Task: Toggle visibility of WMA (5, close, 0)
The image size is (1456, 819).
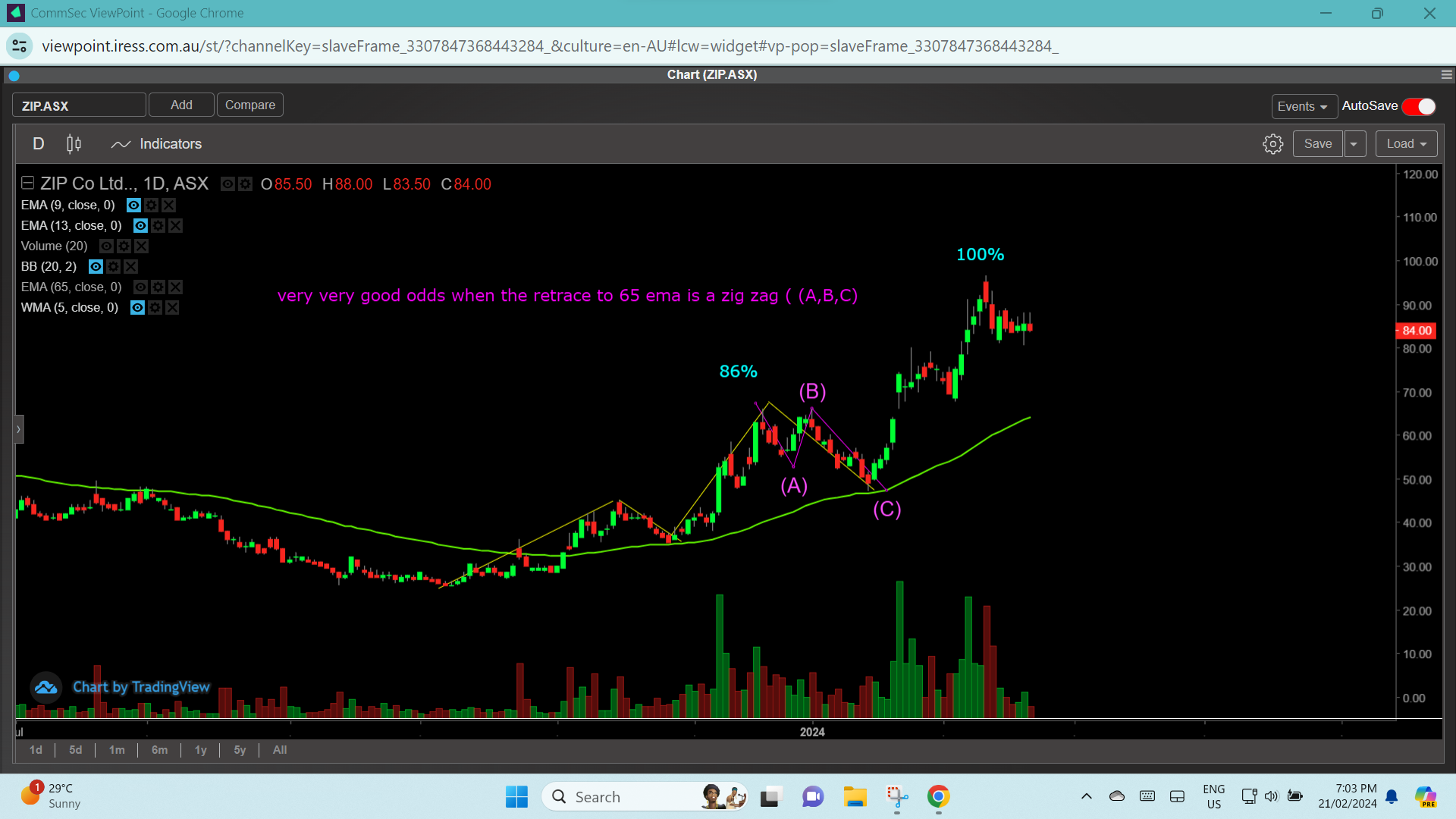Action: pos(137,308)
